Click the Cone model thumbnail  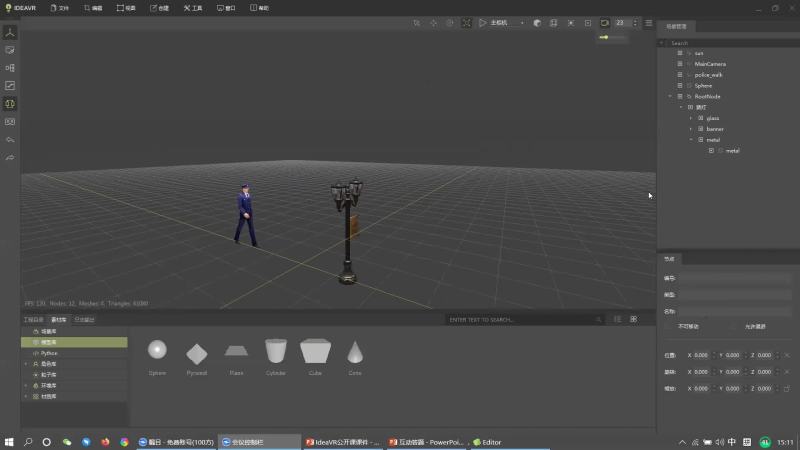355,352
